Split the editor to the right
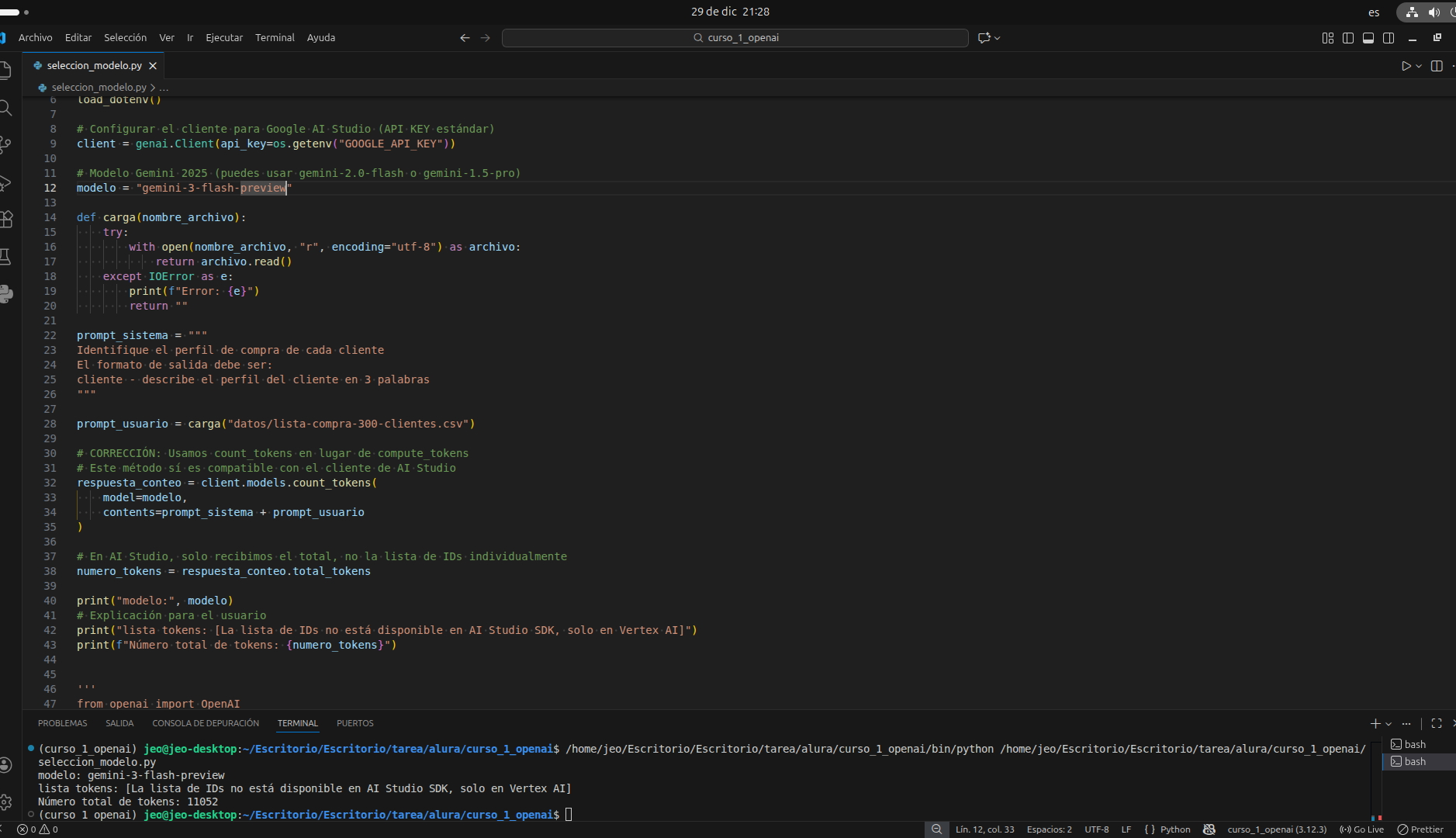 [1437, 66]
